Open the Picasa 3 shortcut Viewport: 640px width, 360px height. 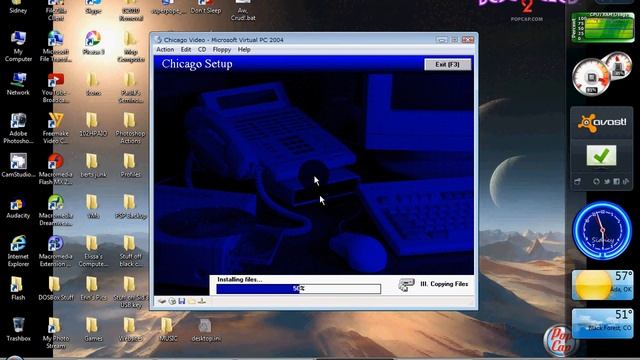(93, 43)
